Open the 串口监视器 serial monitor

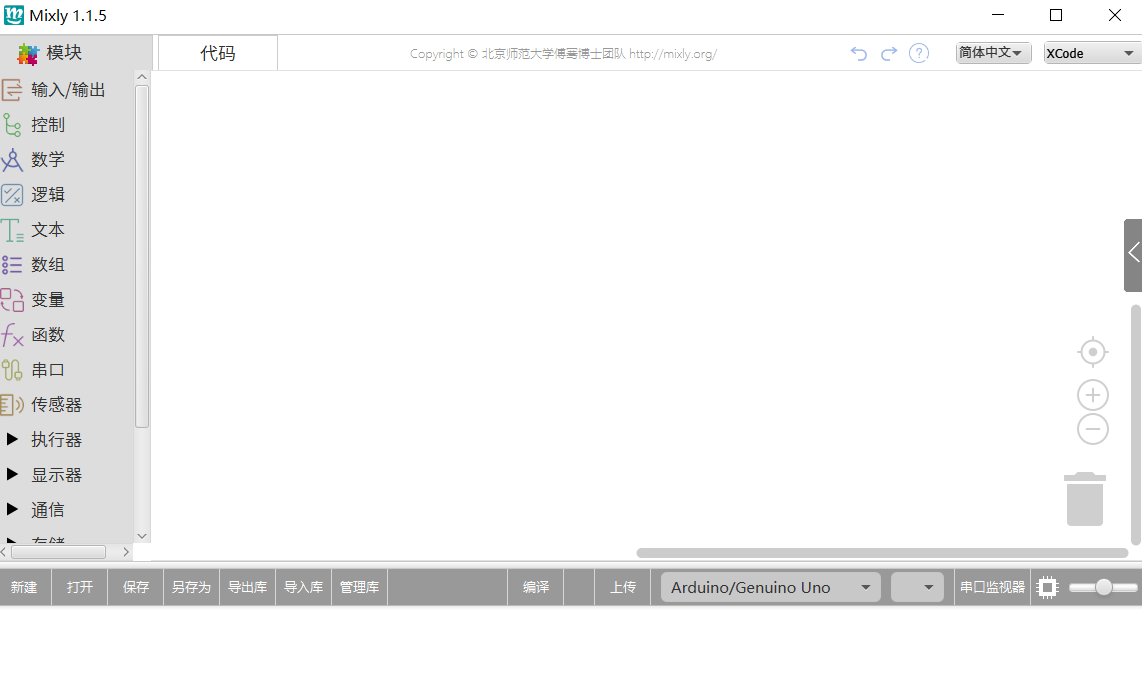pos(993,588)
